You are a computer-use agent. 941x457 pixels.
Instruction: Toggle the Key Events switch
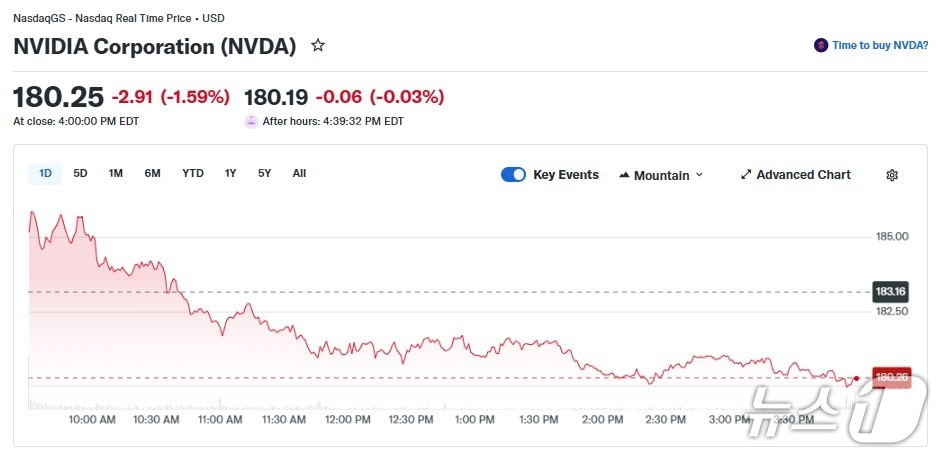coord(513,175)
